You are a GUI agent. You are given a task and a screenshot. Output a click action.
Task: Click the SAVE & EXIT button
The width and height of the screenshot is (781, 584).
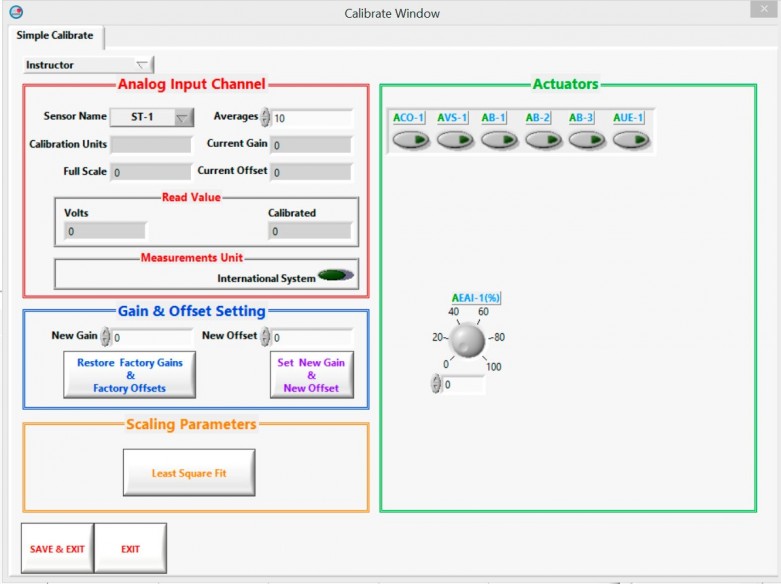coord(57,548)
